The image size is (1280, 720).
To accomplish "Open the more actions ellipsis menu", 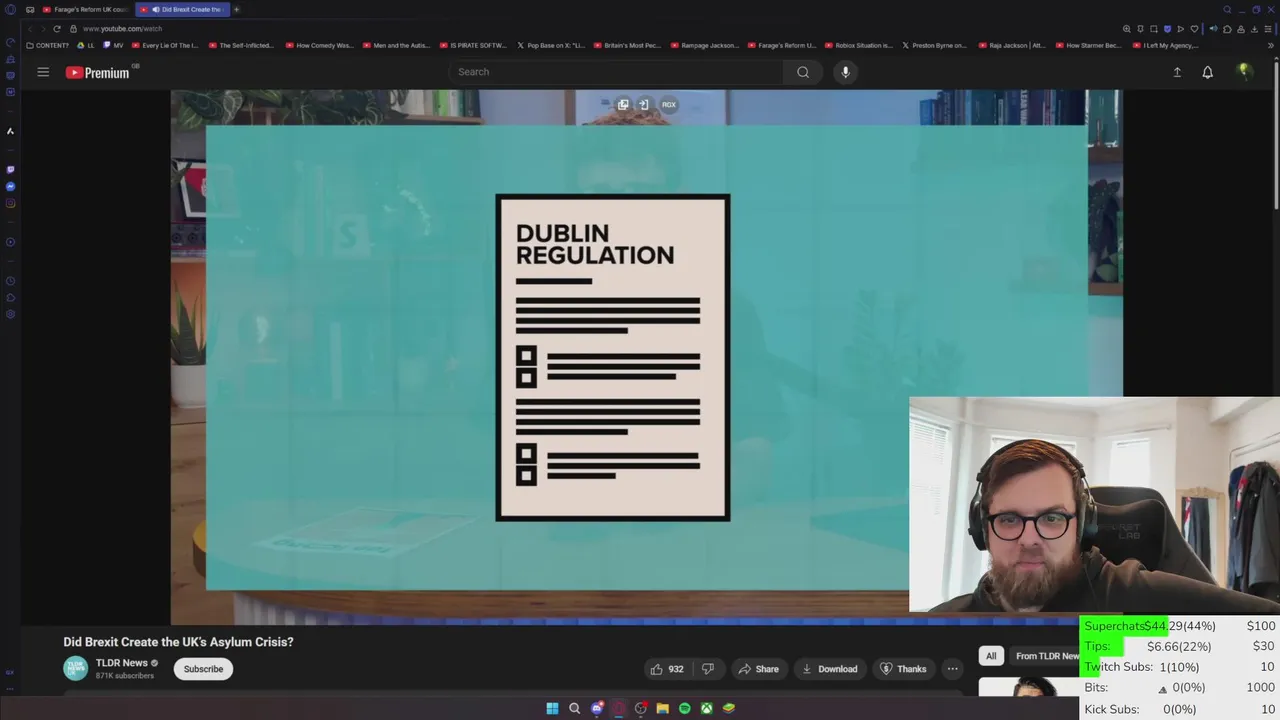I will click(952, 669).
